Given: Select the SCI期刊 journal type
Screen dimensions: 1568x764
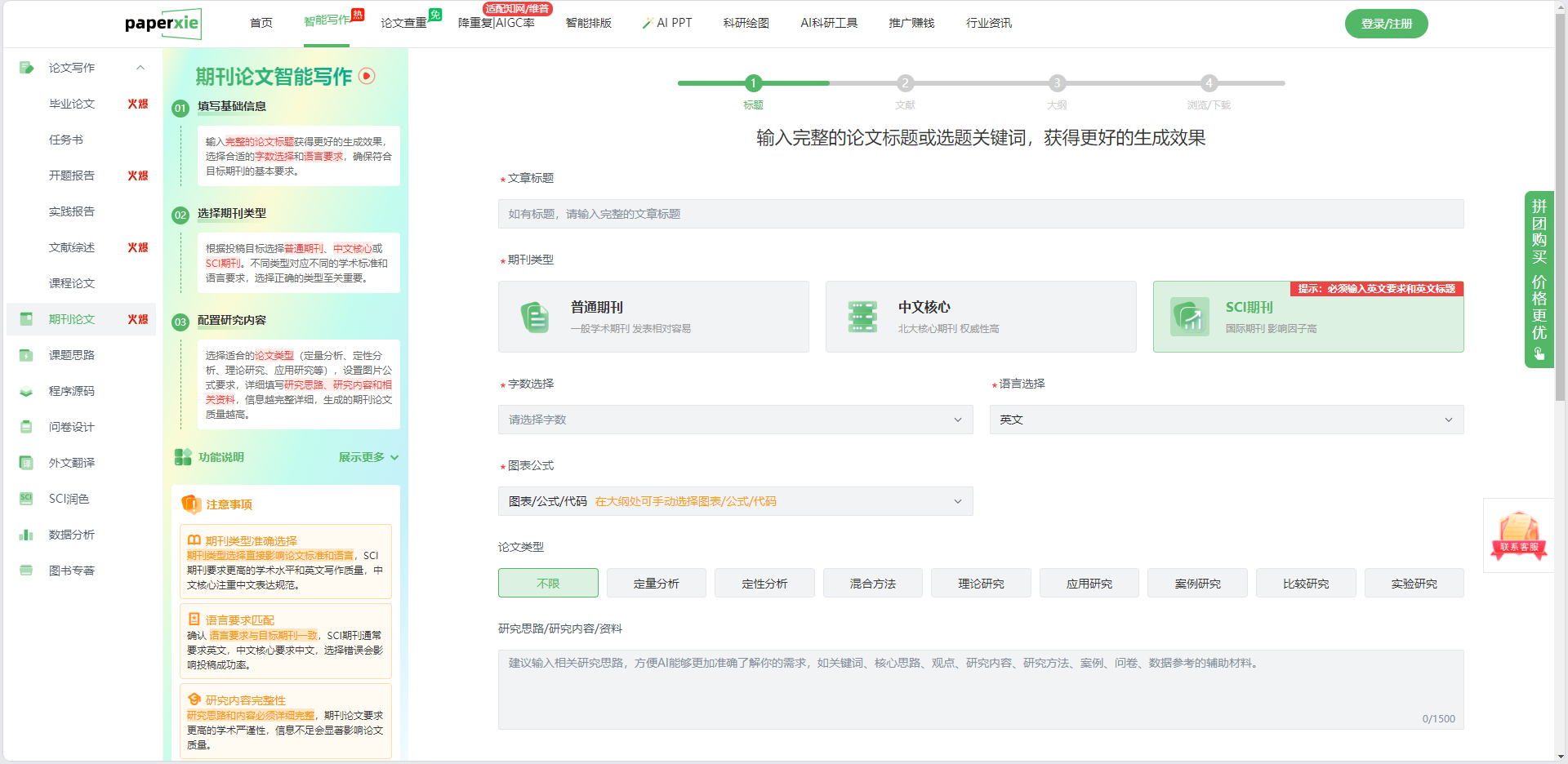Looking at the screenshot, I should click(1307, 318).
